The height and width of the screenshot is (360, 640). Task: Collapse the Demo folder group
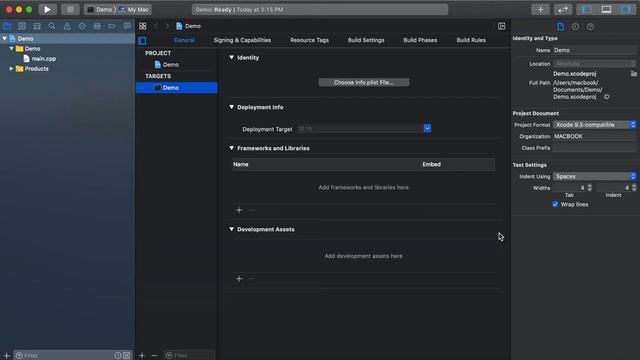pyautogui.click(x=11, y=49)
